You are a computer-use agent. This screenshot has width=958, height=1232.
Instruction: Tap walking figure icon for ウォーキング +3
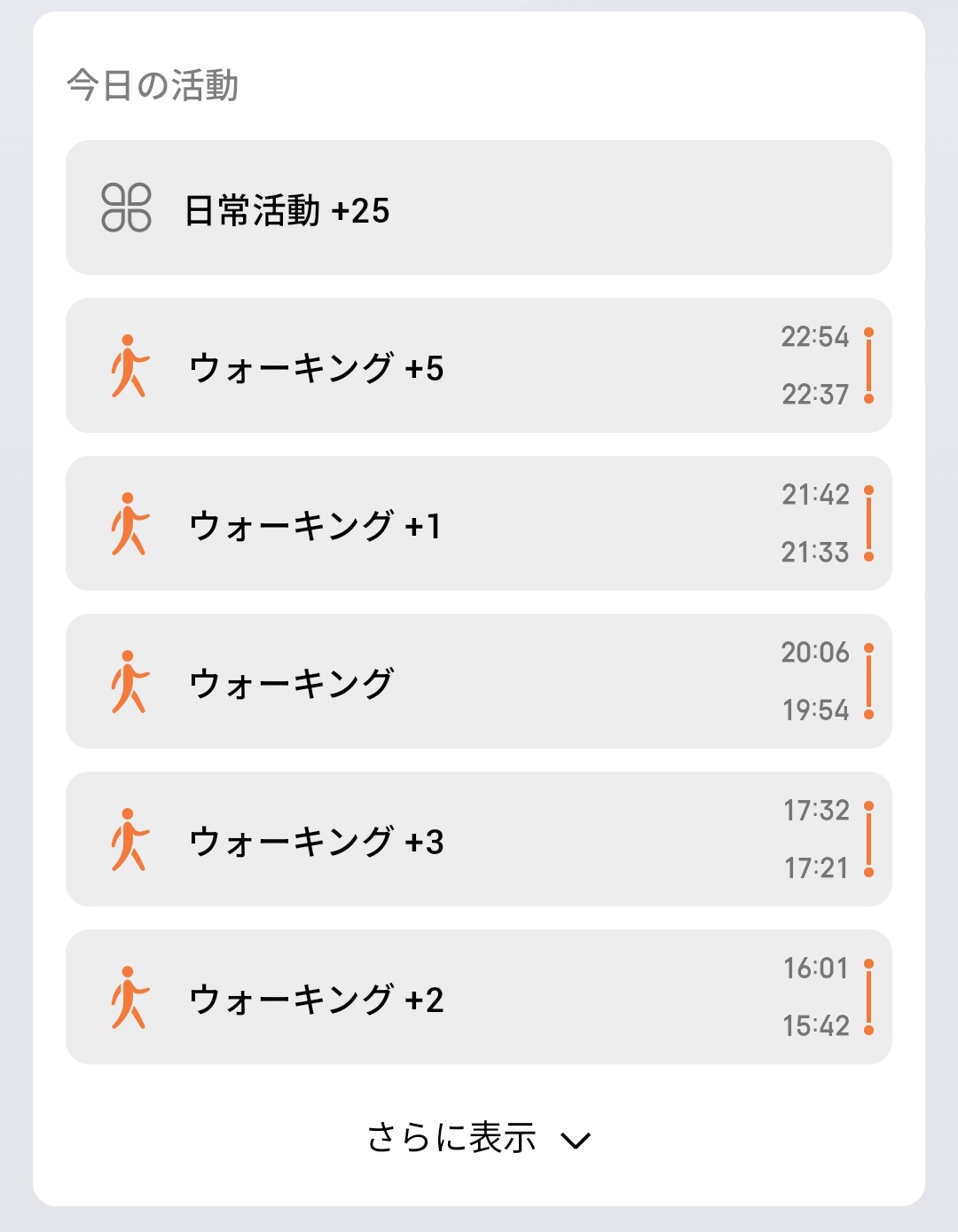(129, 840)
